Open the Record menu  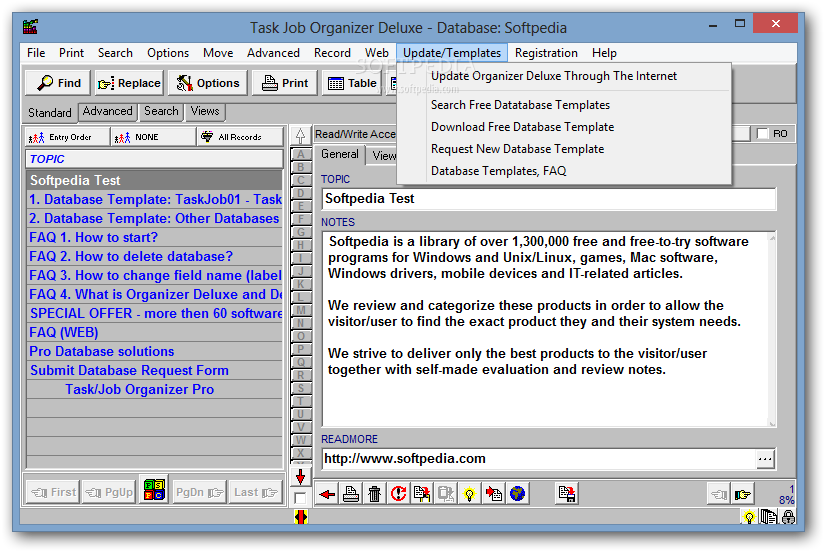(332, 53)
